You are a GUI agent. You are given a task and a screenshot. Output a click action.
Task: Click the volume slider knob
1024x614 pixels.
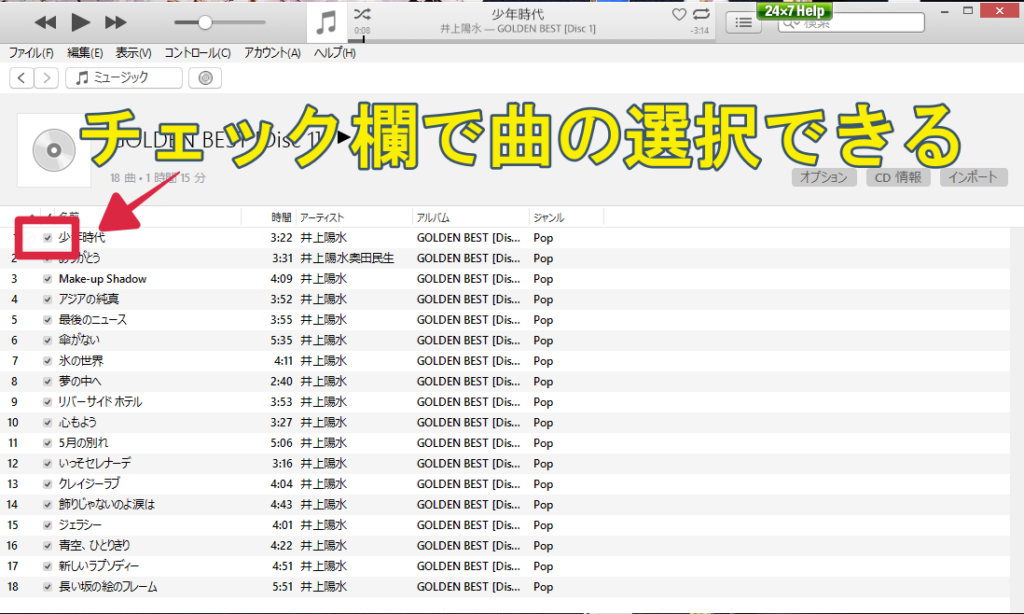coord(205,22)
